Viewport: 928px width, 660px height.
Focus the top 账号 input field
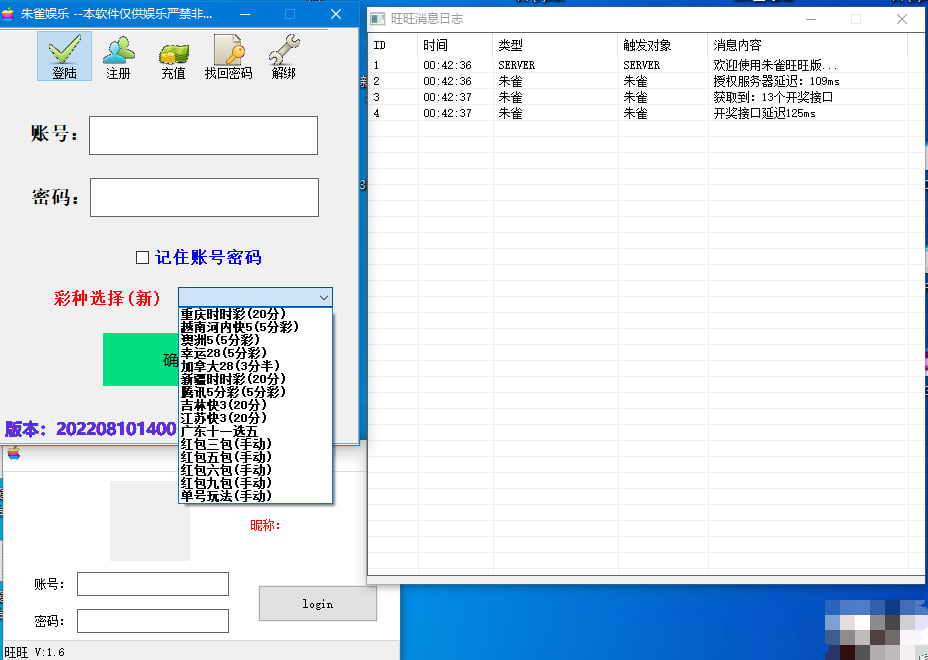click(x=203, y=135)
